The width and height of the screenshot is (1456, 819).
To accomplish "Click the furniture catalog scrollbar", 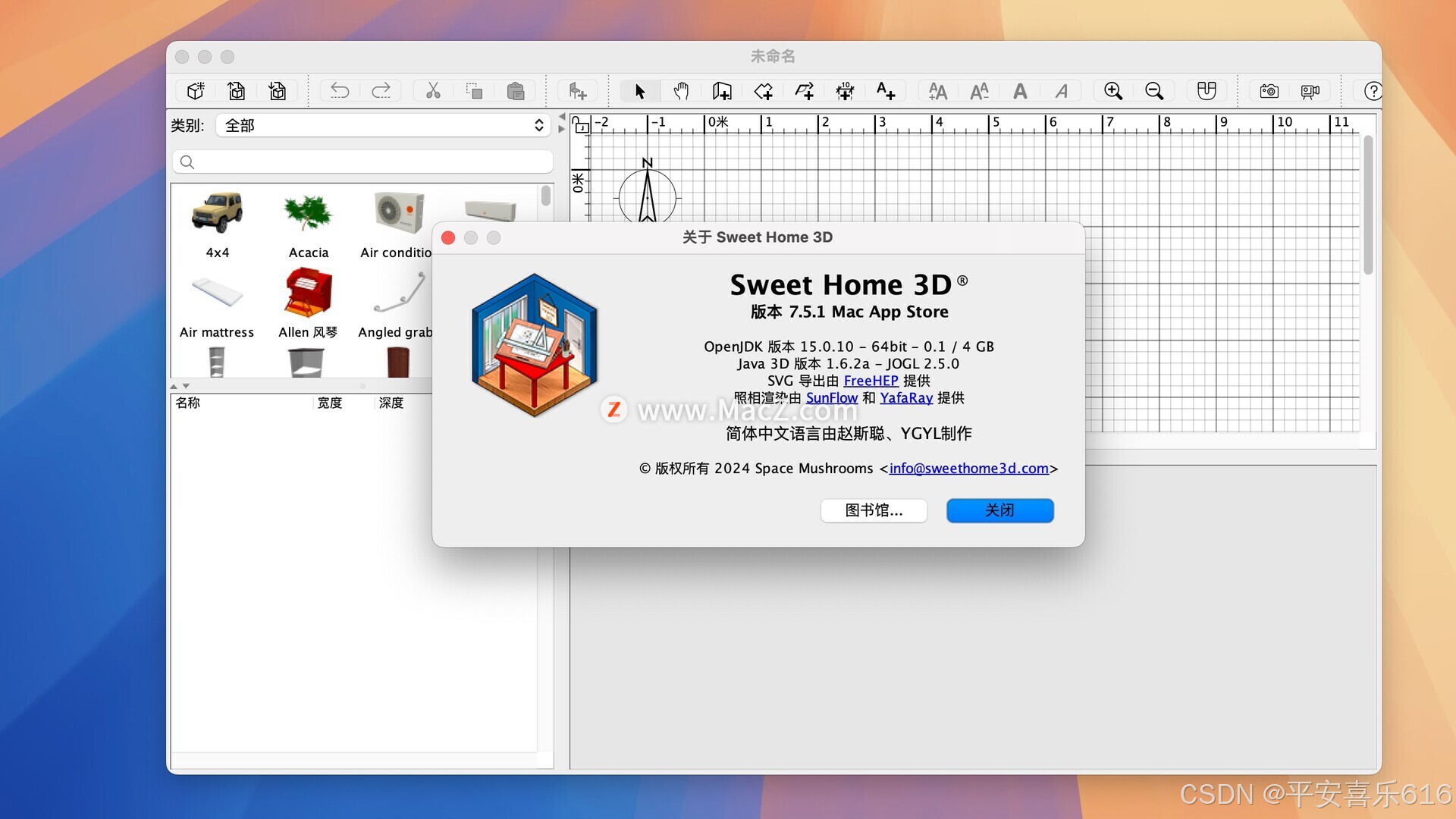I will (x=546, y=196).
